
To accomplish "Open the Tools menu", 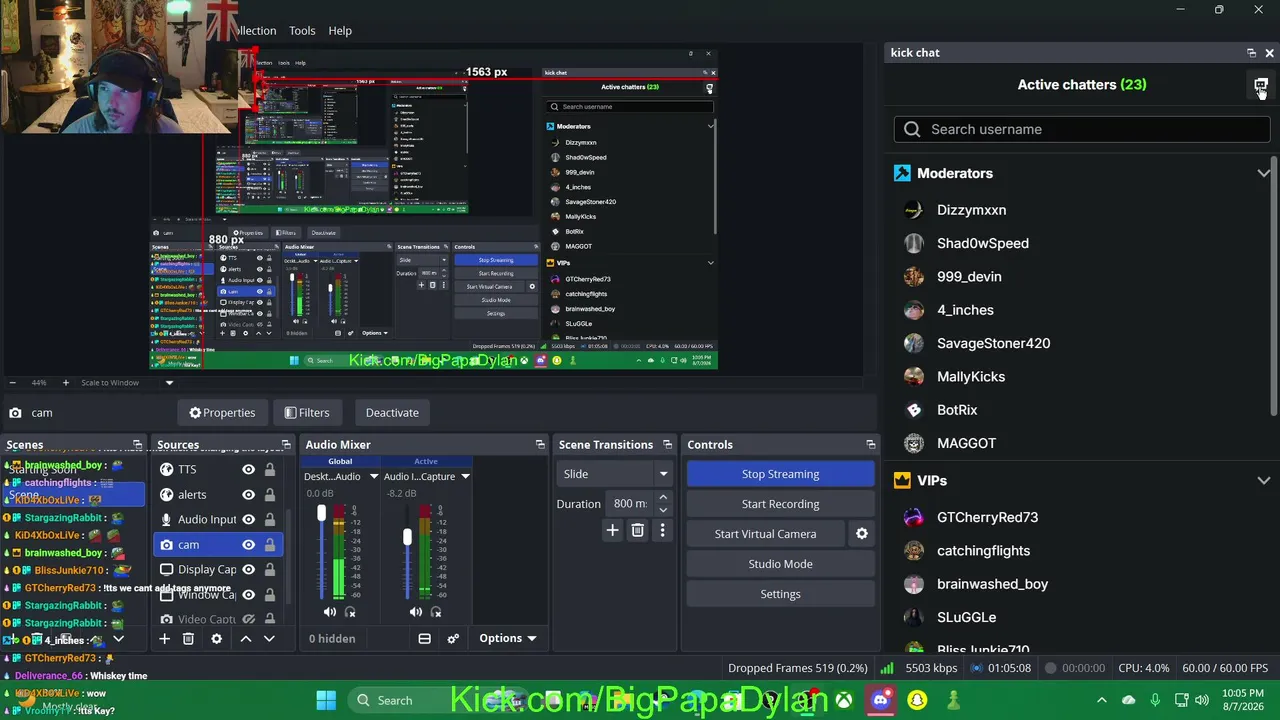I will (302, 31).
